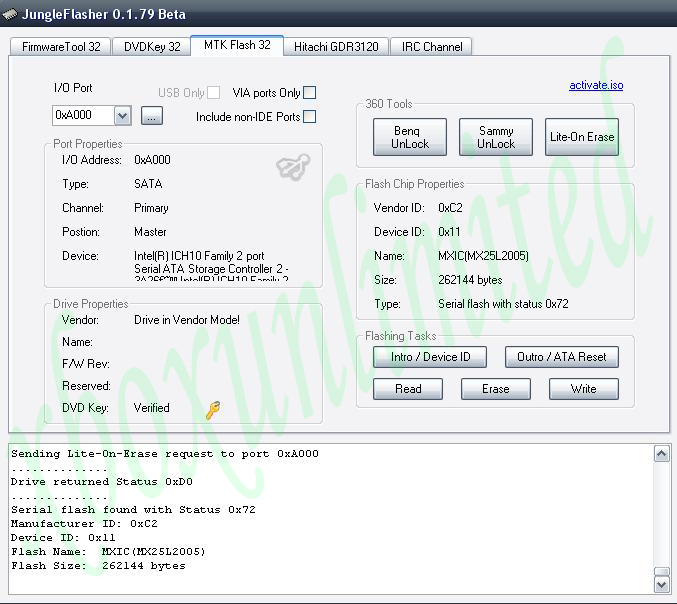Screen dimensions: 677x604
Task: Click the Vendor ID value '0xC2'
Action: click(x=450, y=208)
